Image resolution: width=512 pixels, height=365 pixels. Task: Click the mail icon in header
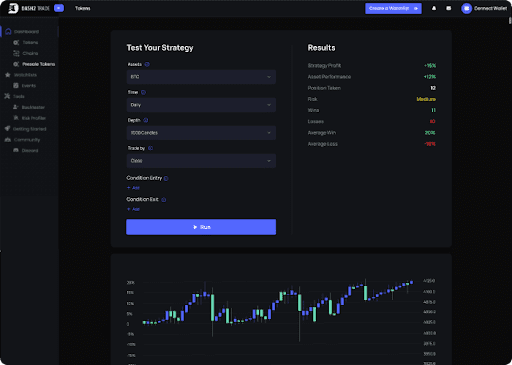tap(449, 8)
